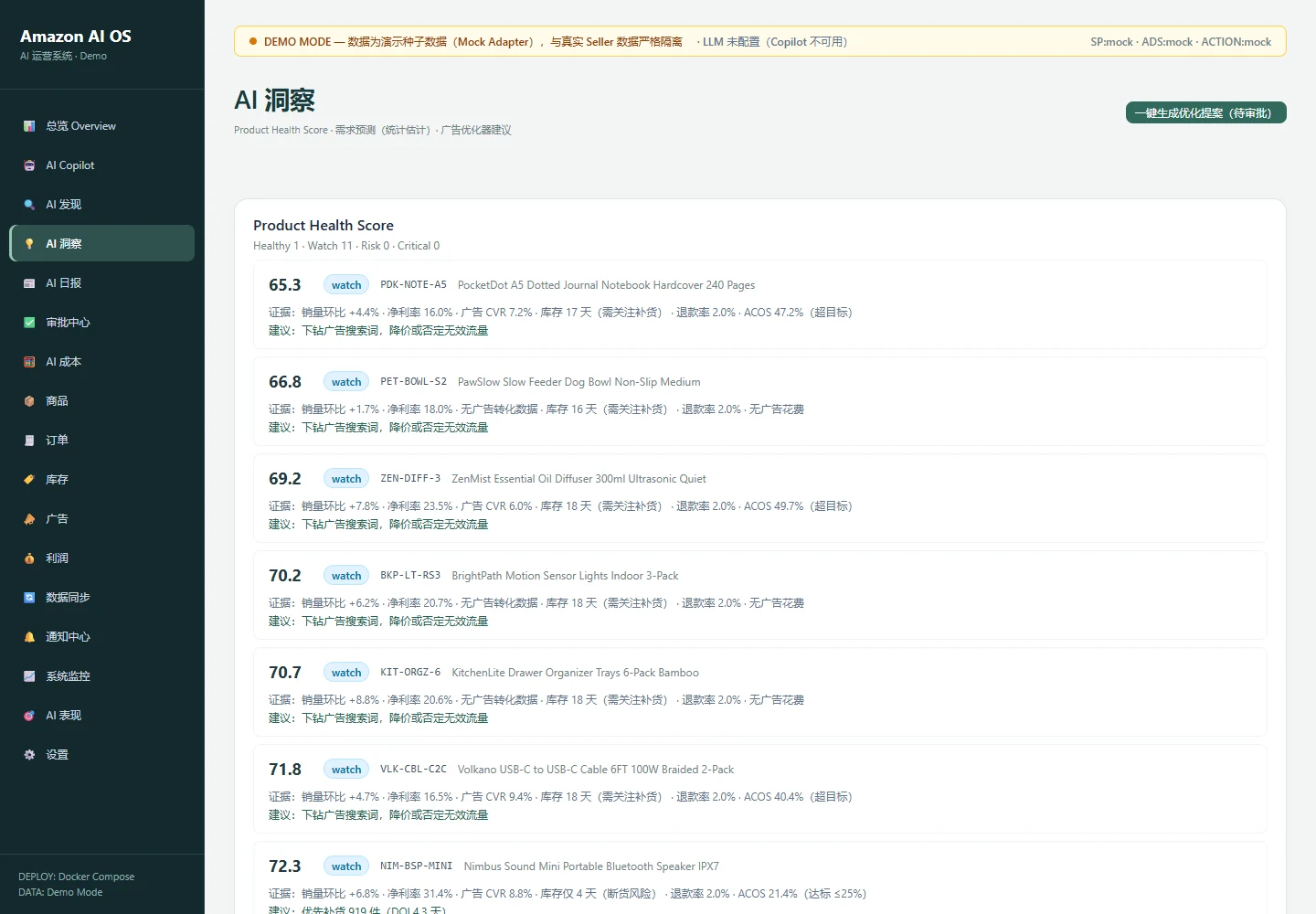This screenshot has width=1316, height=914.
Task: Open the 通知中心 sidebar entry
Action: (102, 637)
